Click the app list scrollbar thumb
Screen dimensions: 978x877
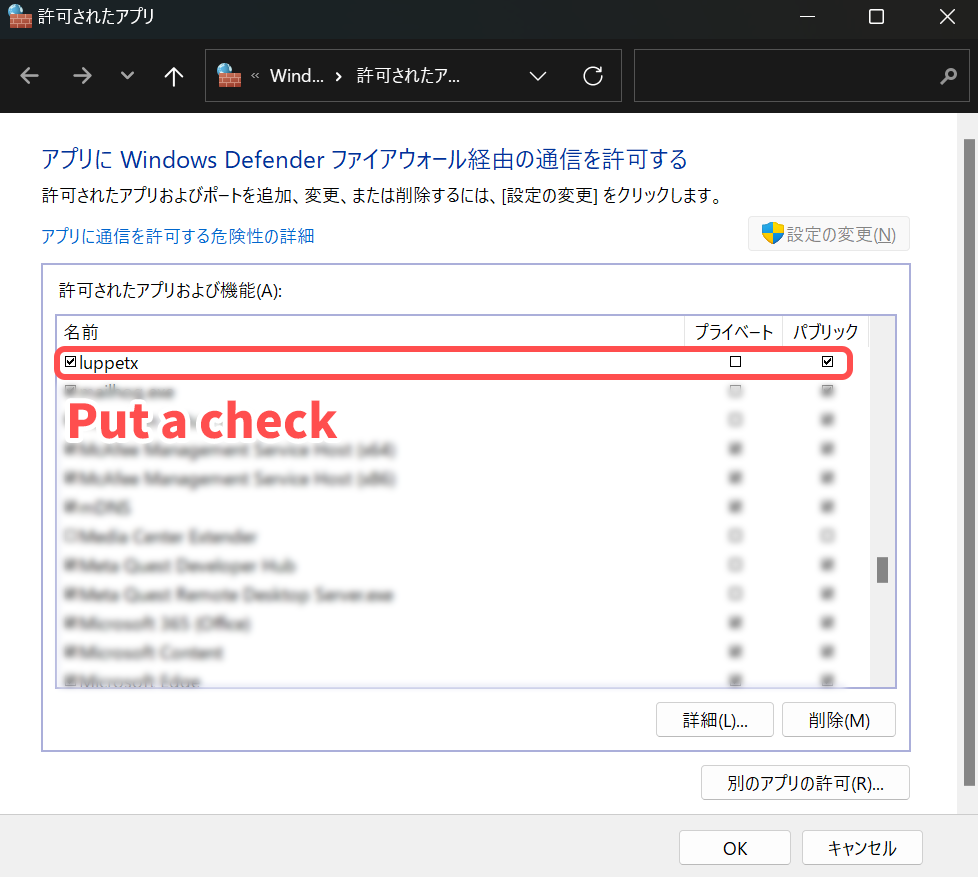pos(882,570)
